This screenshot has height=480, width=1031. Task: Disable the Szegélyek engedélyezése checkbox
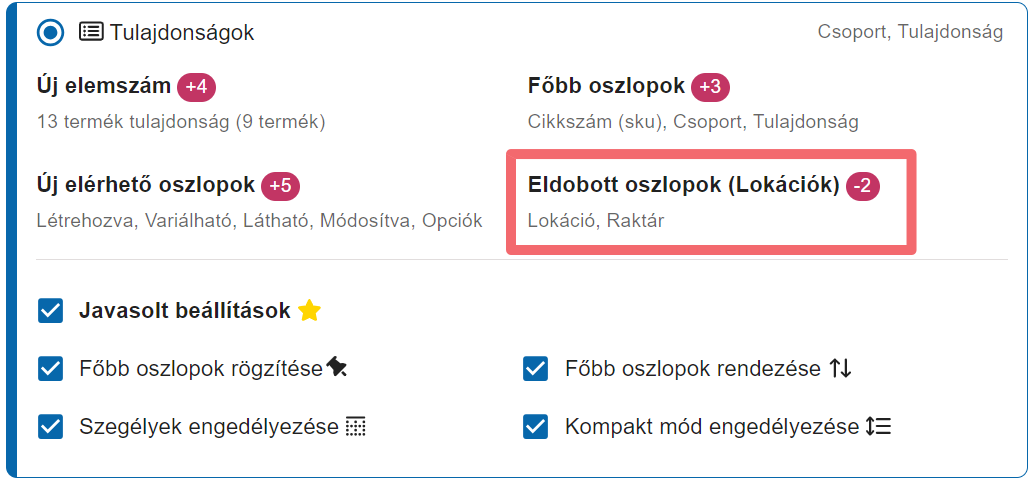(51, 427)
